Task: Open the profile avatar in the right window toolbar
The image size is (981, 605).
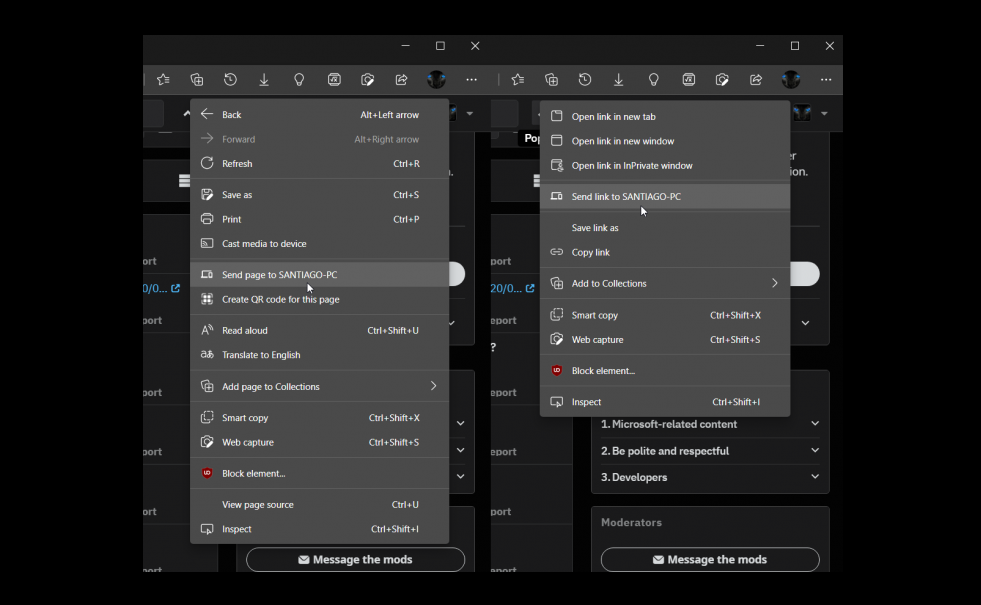Action: [x=791, y=80]
